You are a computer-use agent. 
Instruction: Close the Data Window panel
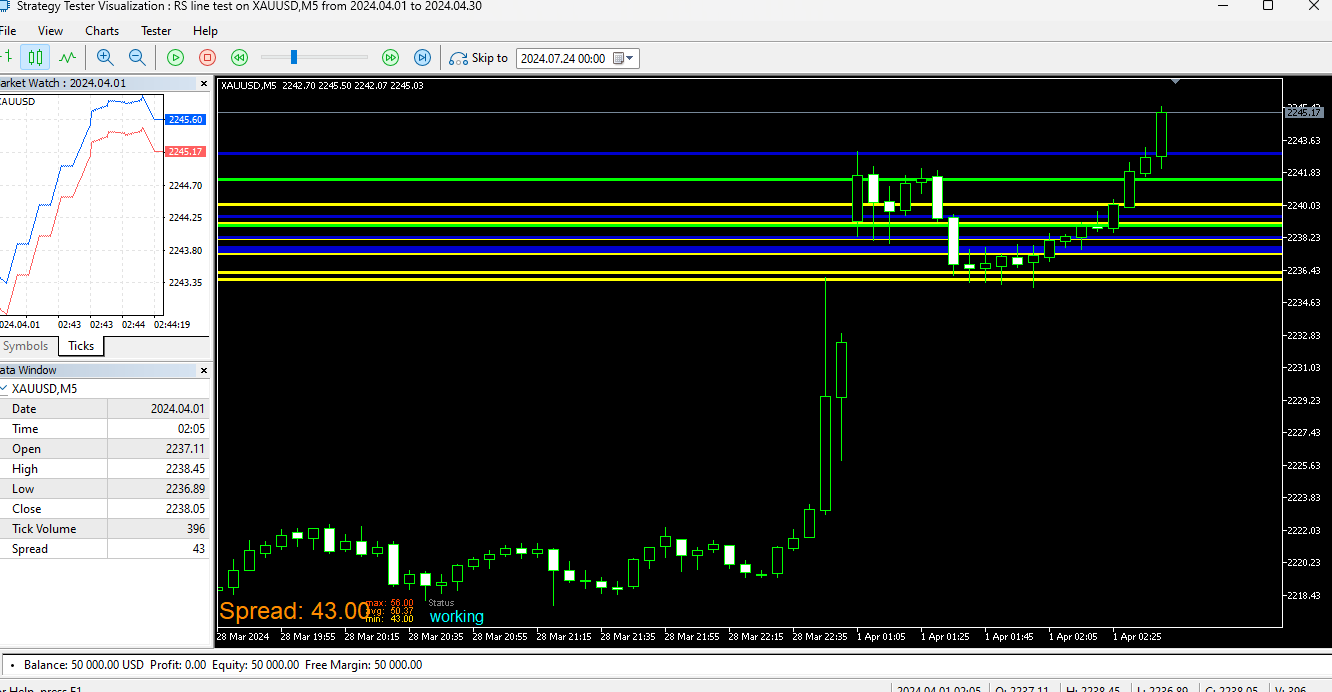point(204,370)
